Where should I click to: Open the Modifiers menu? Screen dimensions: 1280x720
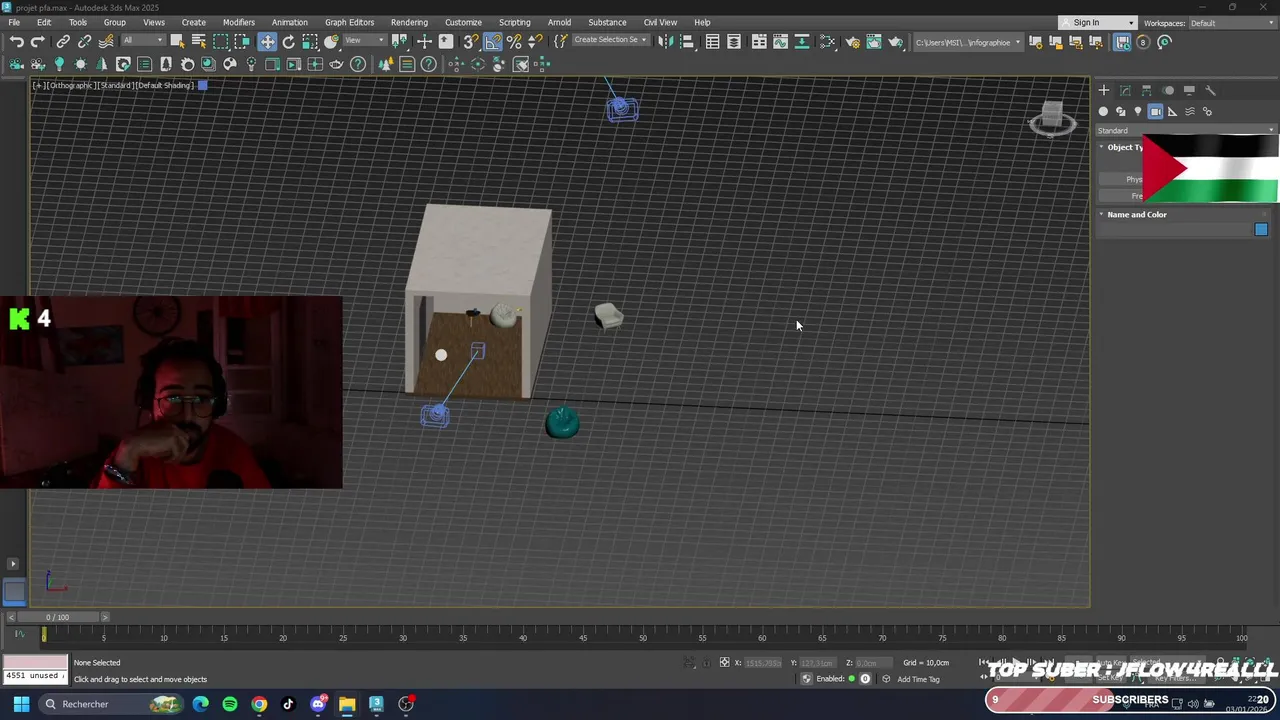(238, 22)
